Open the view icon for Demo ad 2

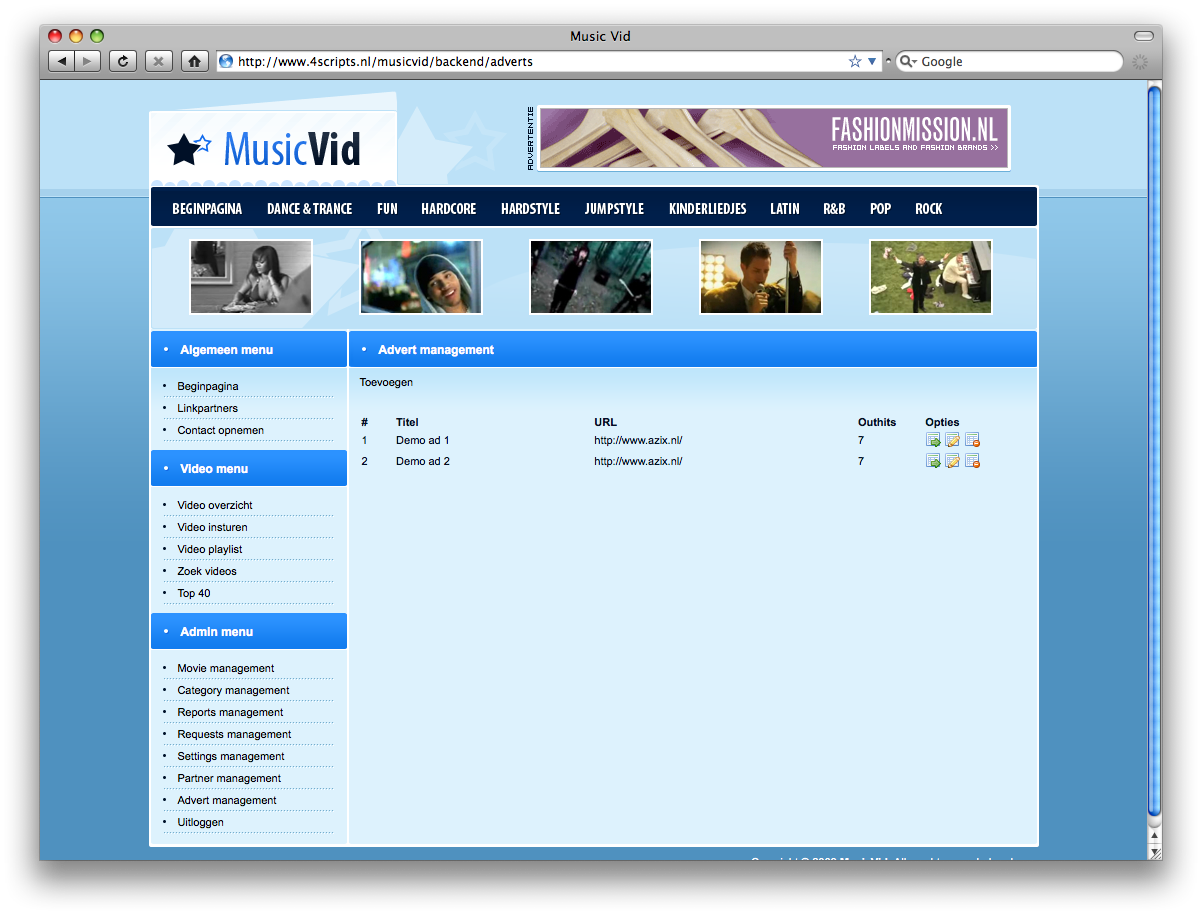932,461
